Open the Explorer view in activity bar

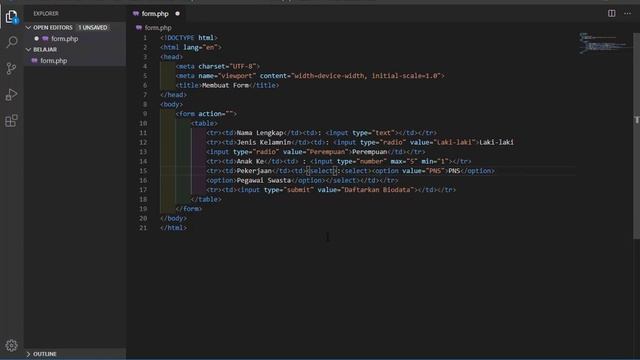11,17
